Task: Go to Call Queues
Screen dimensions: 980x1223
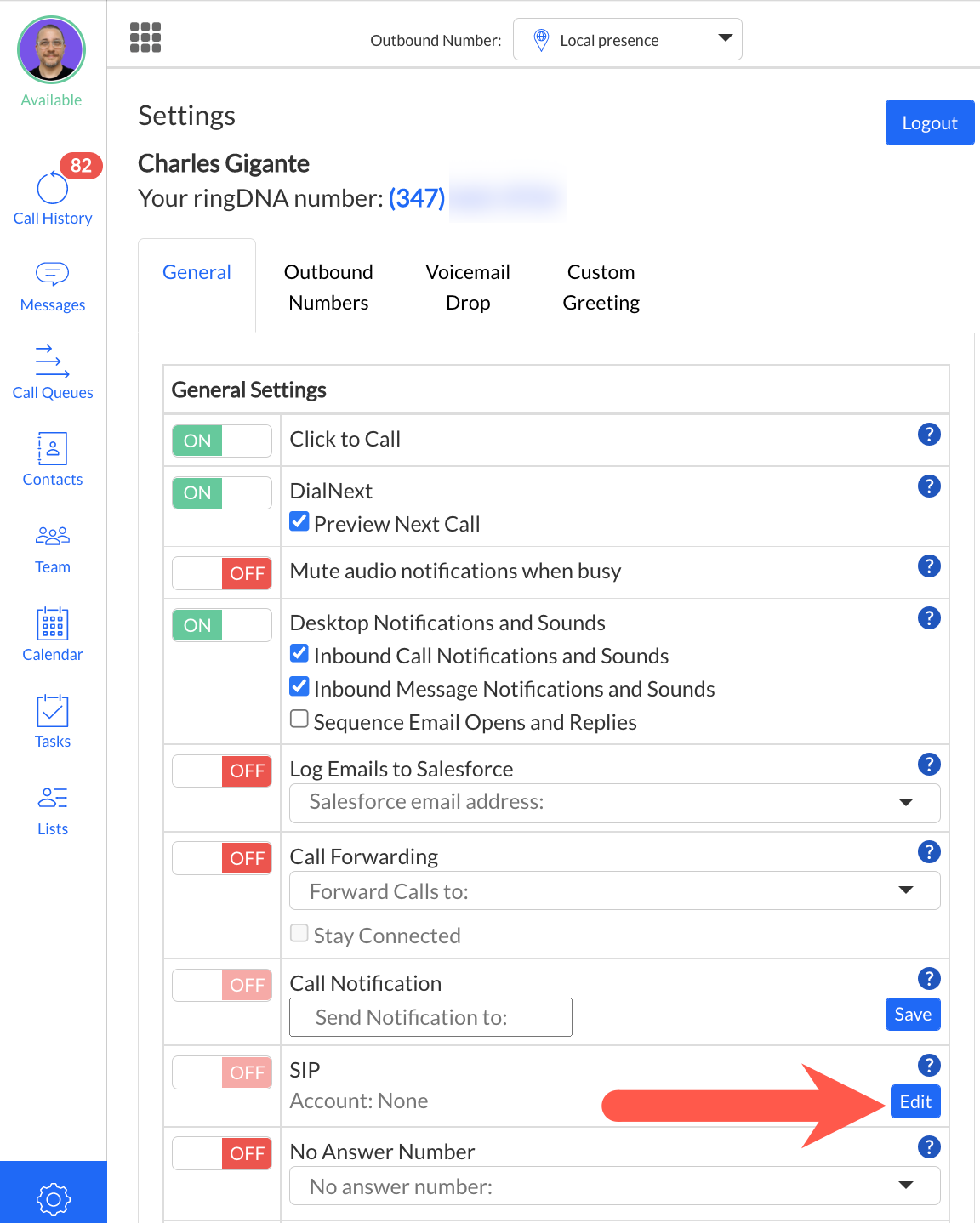Action: 52,373
